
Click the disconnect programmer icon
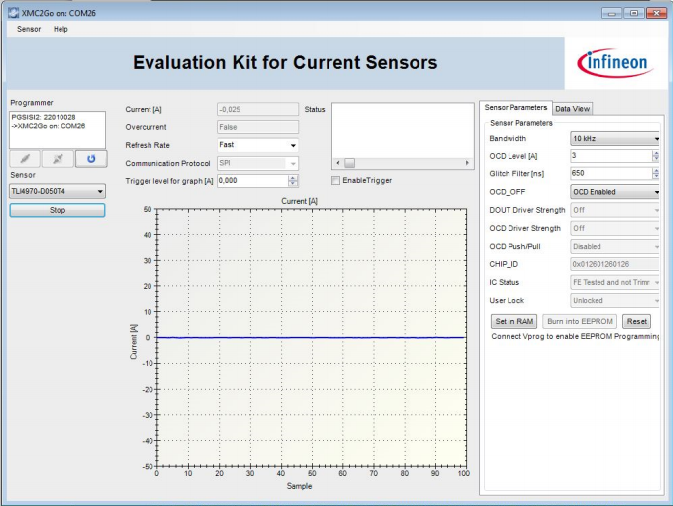(x=58, y=159)
